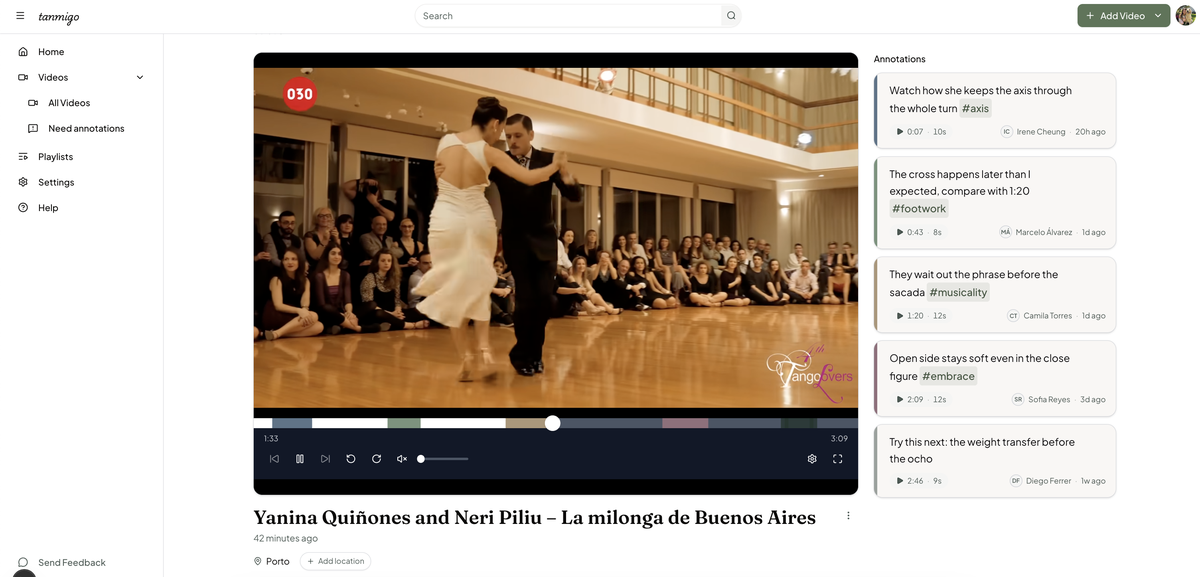This screenshot has width=1200, height=577.
Task: Click Send Feedback link
Action: [x=72, y=563]
